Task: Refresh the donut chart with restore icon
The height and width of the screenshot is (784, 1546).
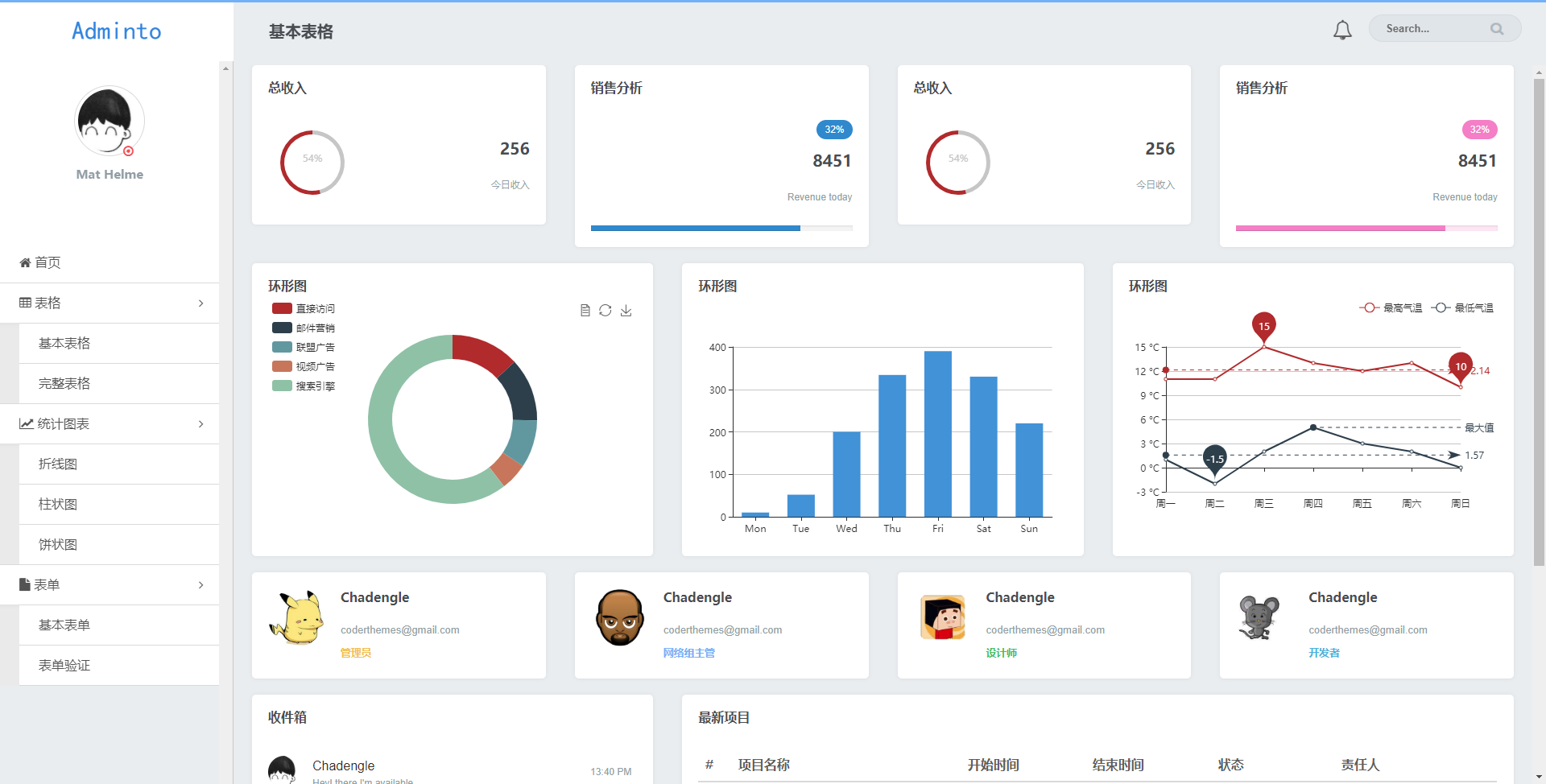Action: pyautogui.click(x=606, y=311)
